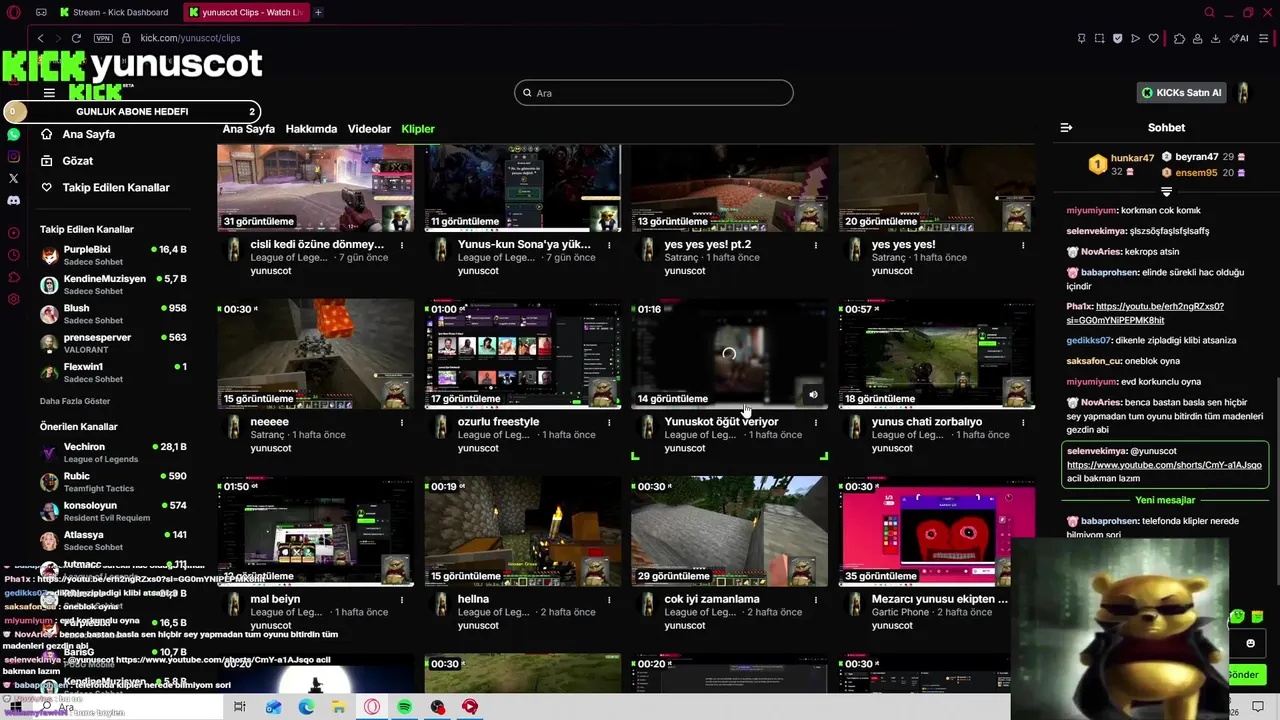
Task: Open the Kick hamburger menu
Action: pyautogui.click(x=49, y=93)
